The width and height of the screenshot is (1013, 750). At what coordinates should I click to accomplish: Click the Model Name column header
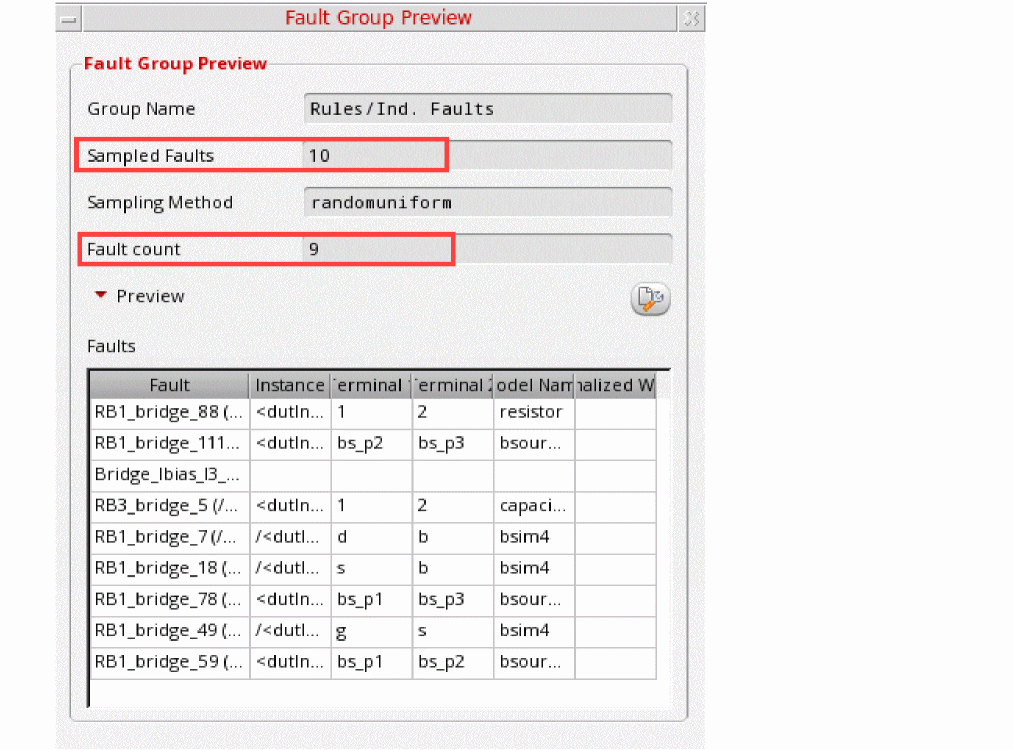tap(534, 385)
